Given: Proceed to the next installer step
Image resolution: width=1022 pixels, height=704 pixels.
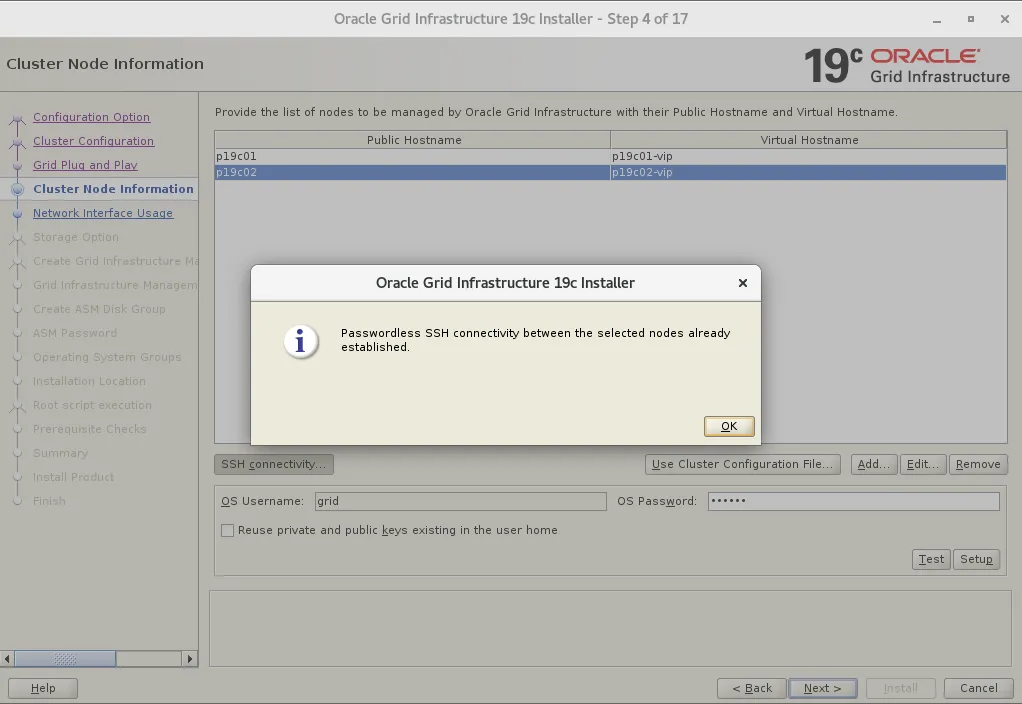Looking at the screenshot, I should [x=822, y=688].
